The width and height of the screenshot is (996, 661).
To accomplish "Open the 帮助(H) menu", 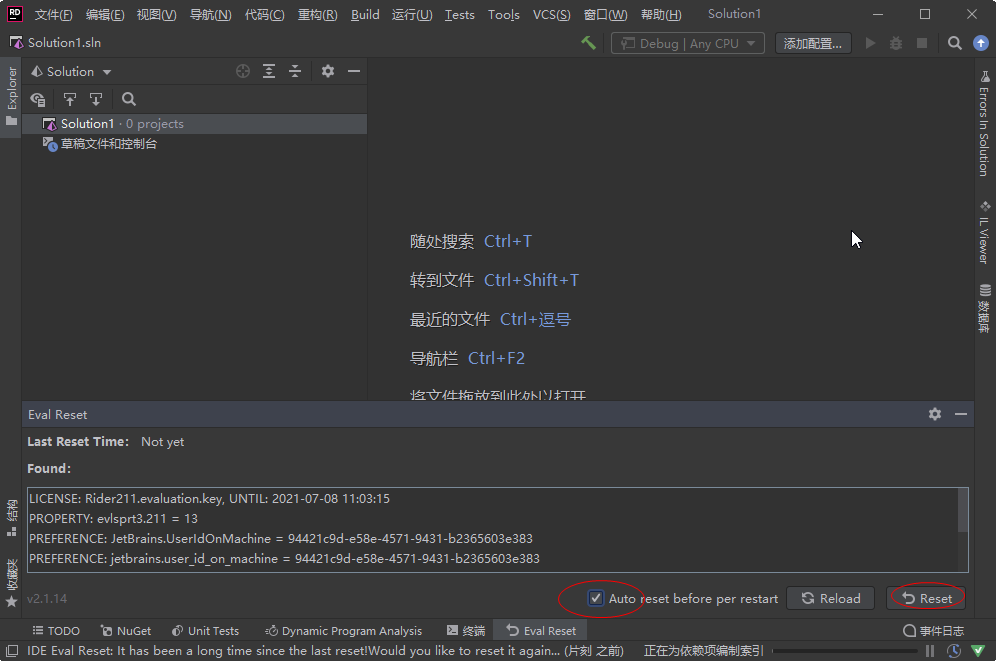I will click(661, 15).
